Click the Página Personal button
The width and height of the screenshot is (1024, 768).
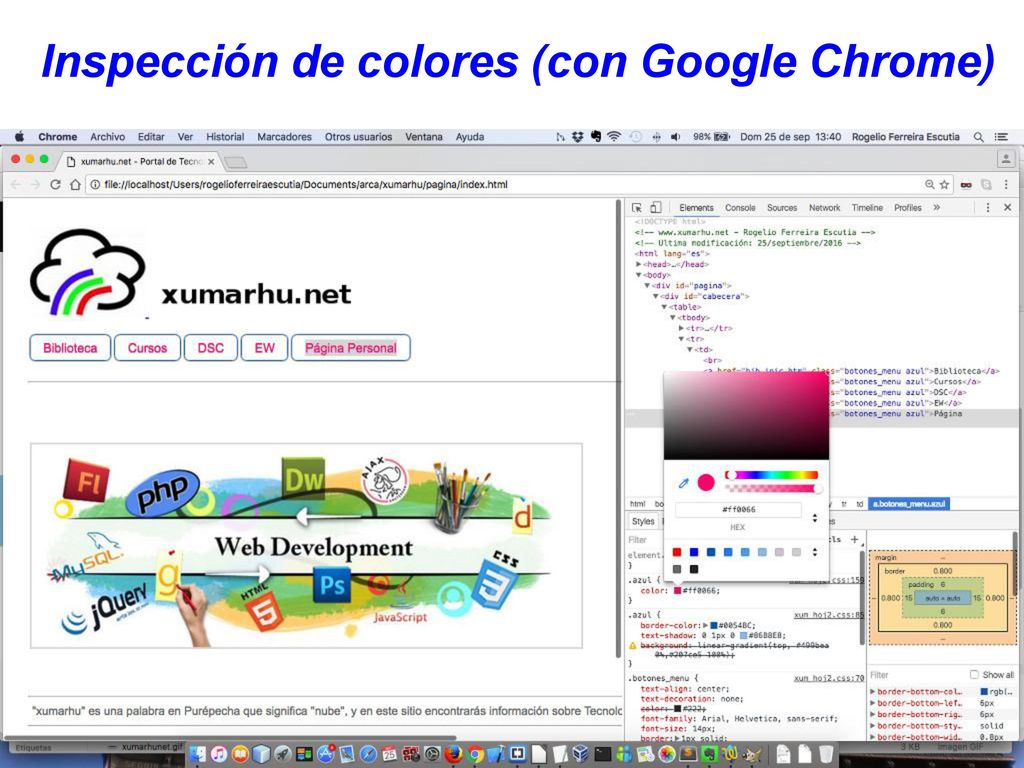click(351, 348)
